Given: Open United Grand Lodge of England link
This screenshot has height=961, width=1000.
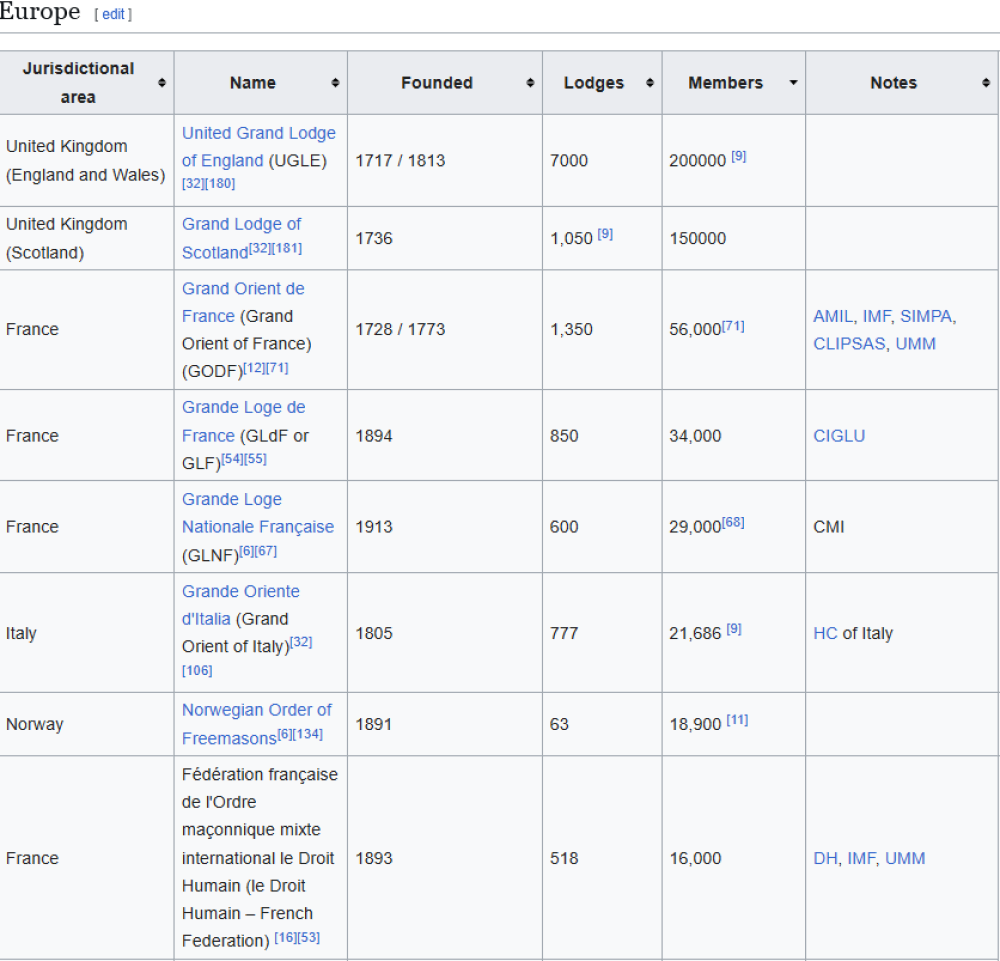Looking at the screenshot, I should point(258,147).
